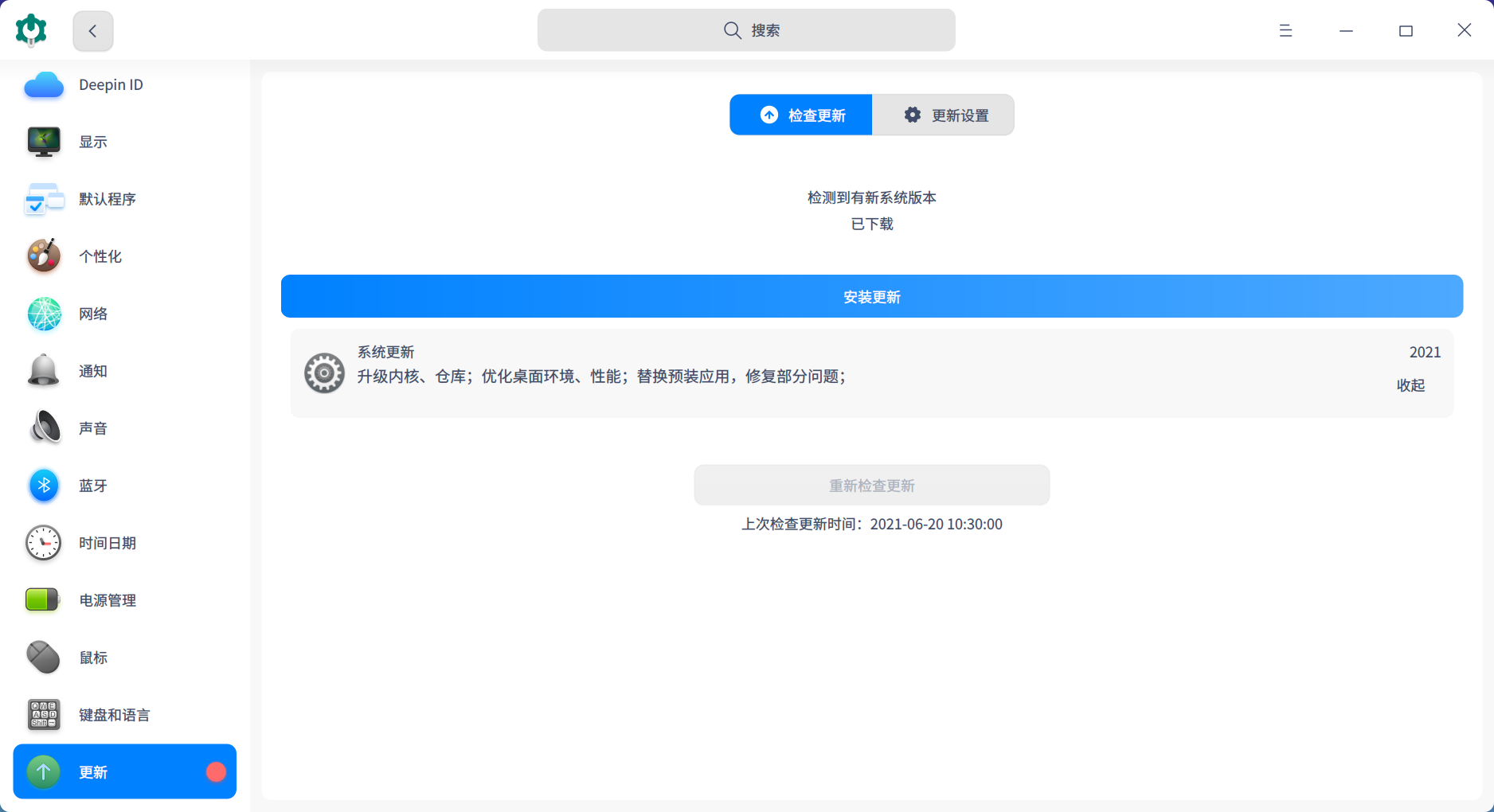Click the 2021 version label

[x=1425, y=352]
